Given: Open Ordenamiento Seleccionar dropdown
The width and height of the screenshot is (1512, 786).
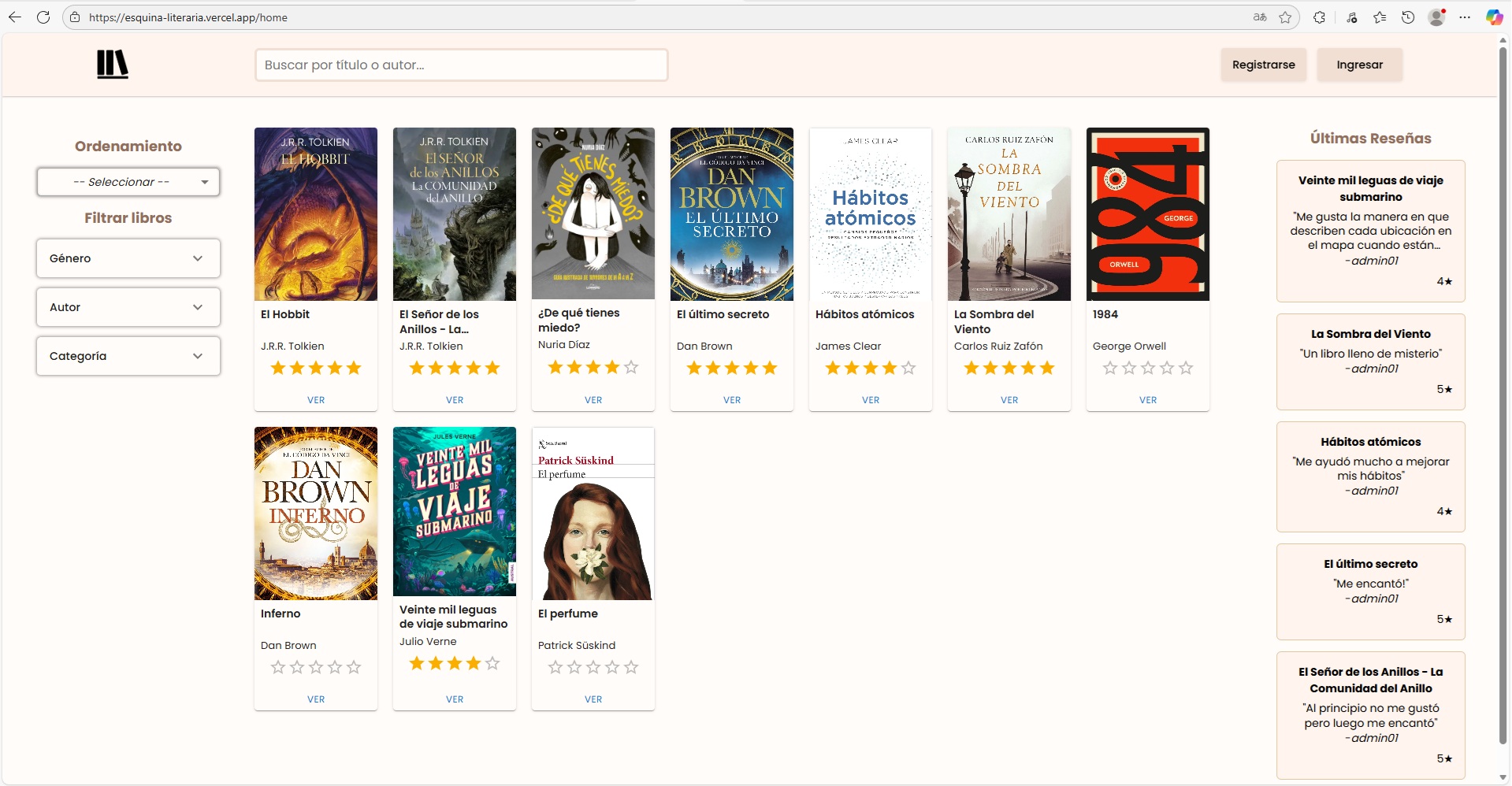Looking at the screenshot, I should [x=128, y=182].
